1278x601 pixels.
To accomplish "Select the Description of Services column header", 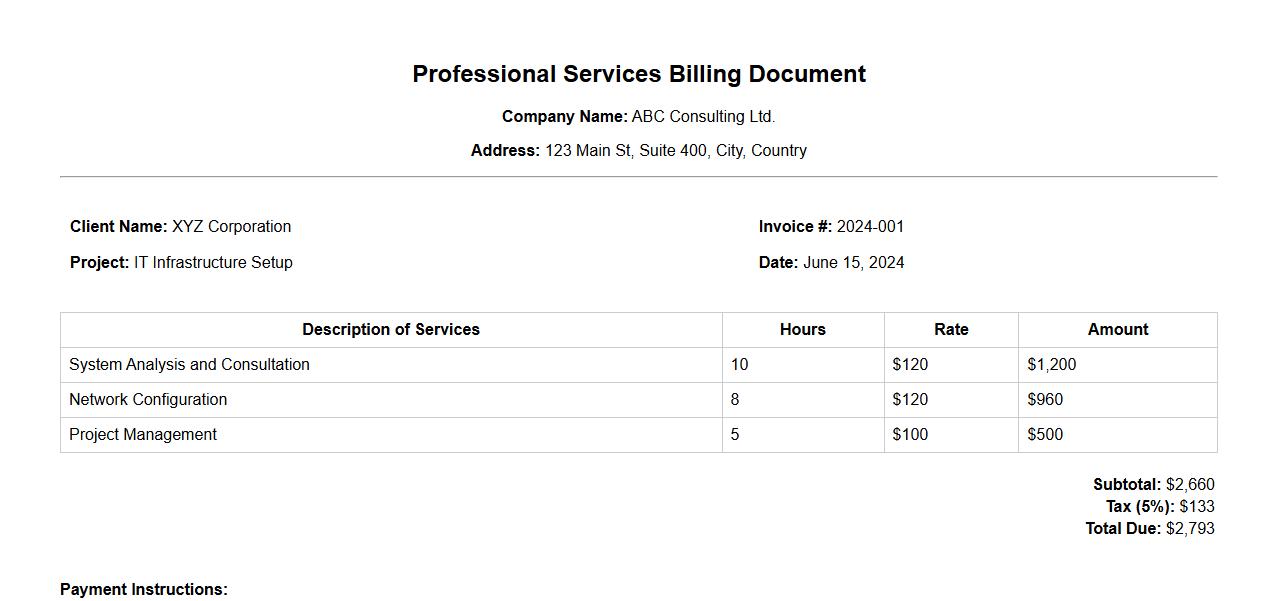I will click(x=391, y=330).
